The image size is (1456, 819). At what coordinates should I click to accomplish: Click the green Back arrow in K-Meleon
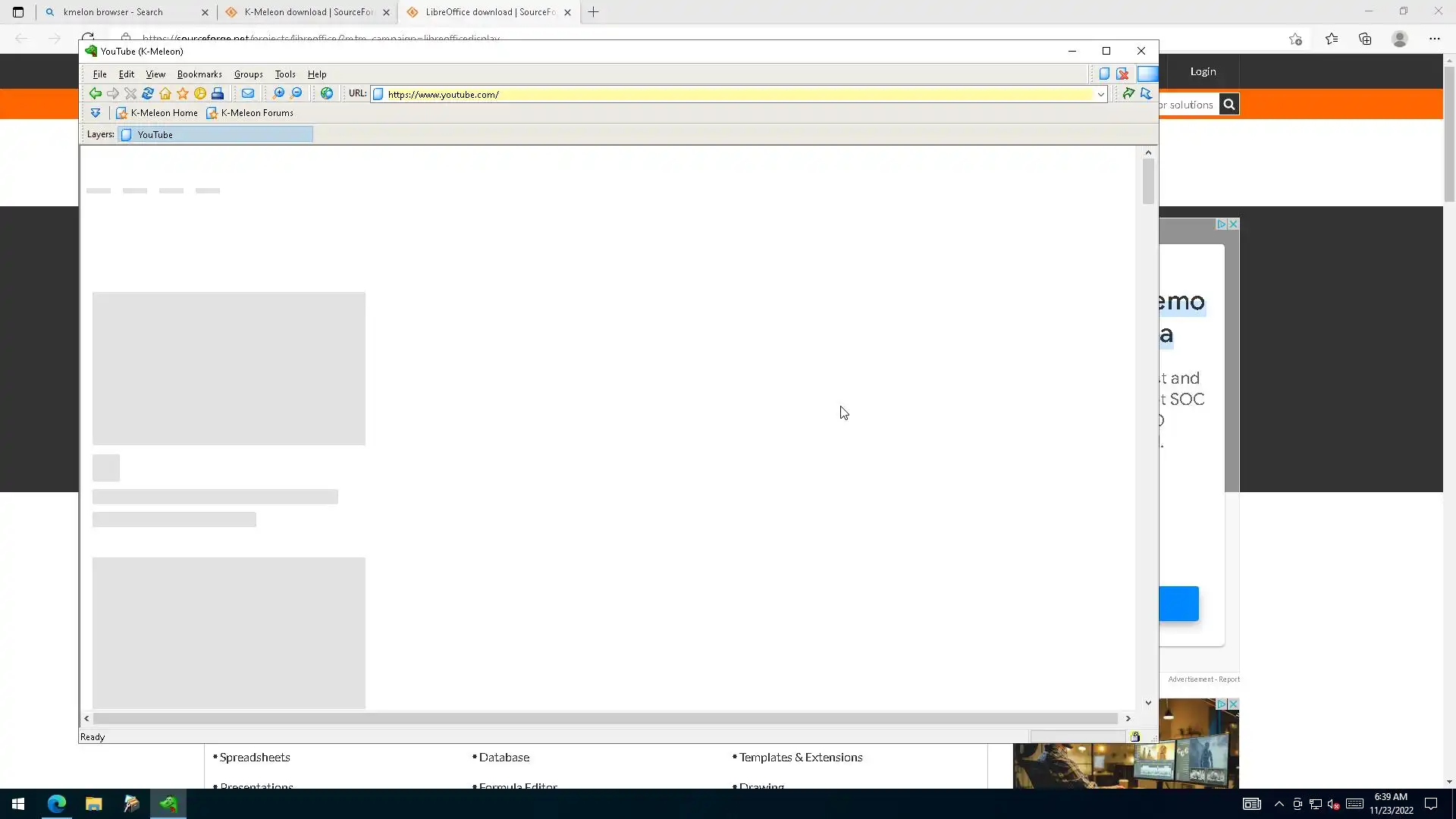tap(95, 93)
